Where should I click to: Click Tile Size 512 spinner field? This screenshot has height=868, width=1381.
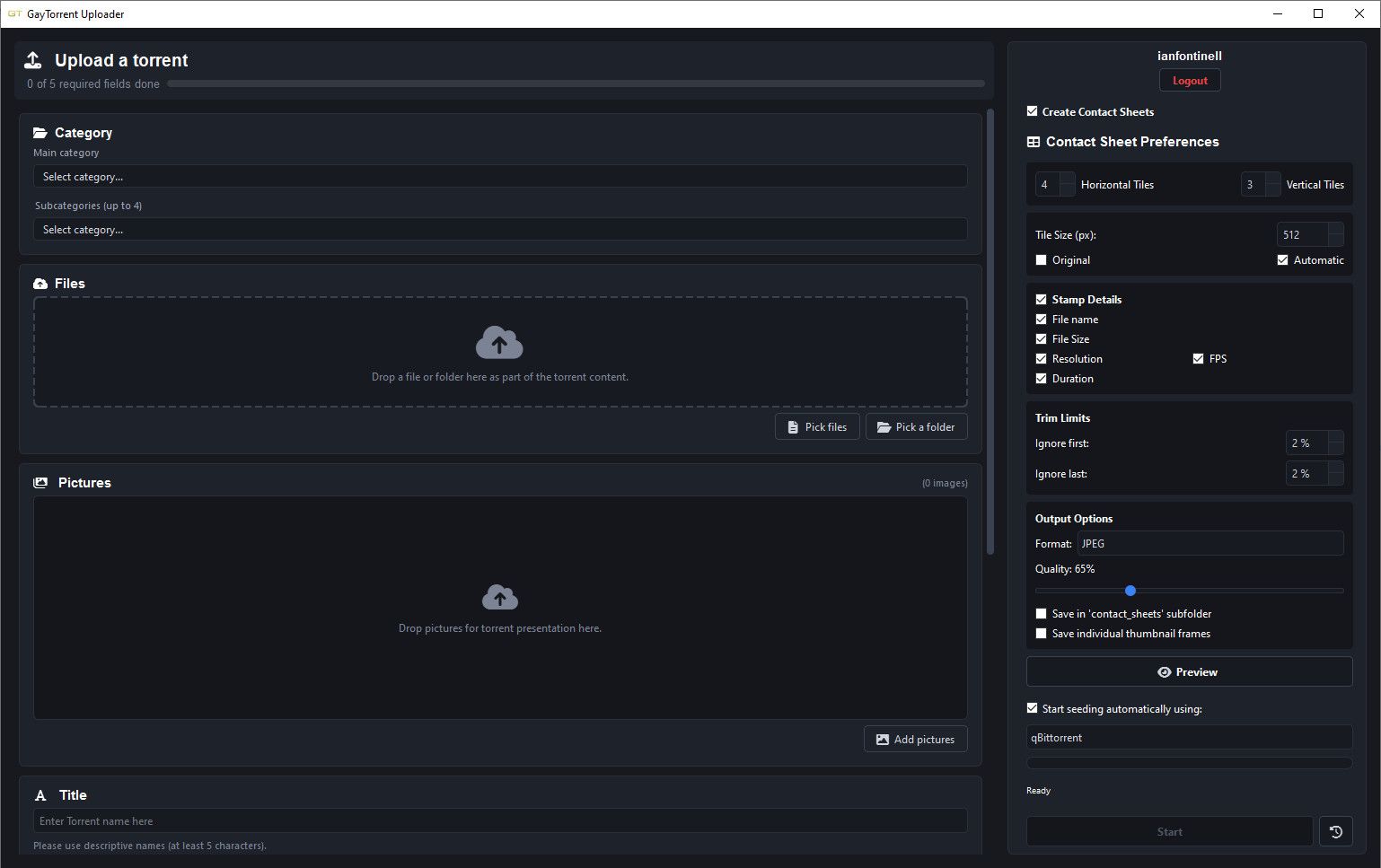tap(1310, 235)
